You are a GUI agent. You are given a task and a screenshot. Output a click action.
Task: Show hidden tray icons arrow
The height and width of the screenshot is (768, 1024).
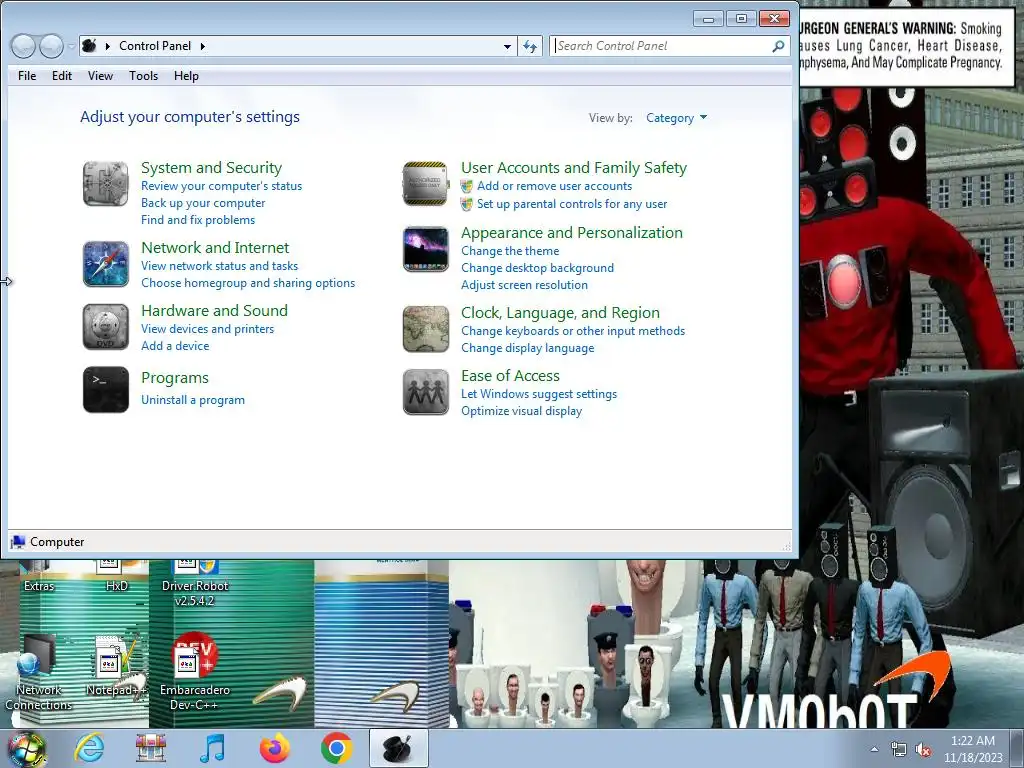[x=874, y=750]
